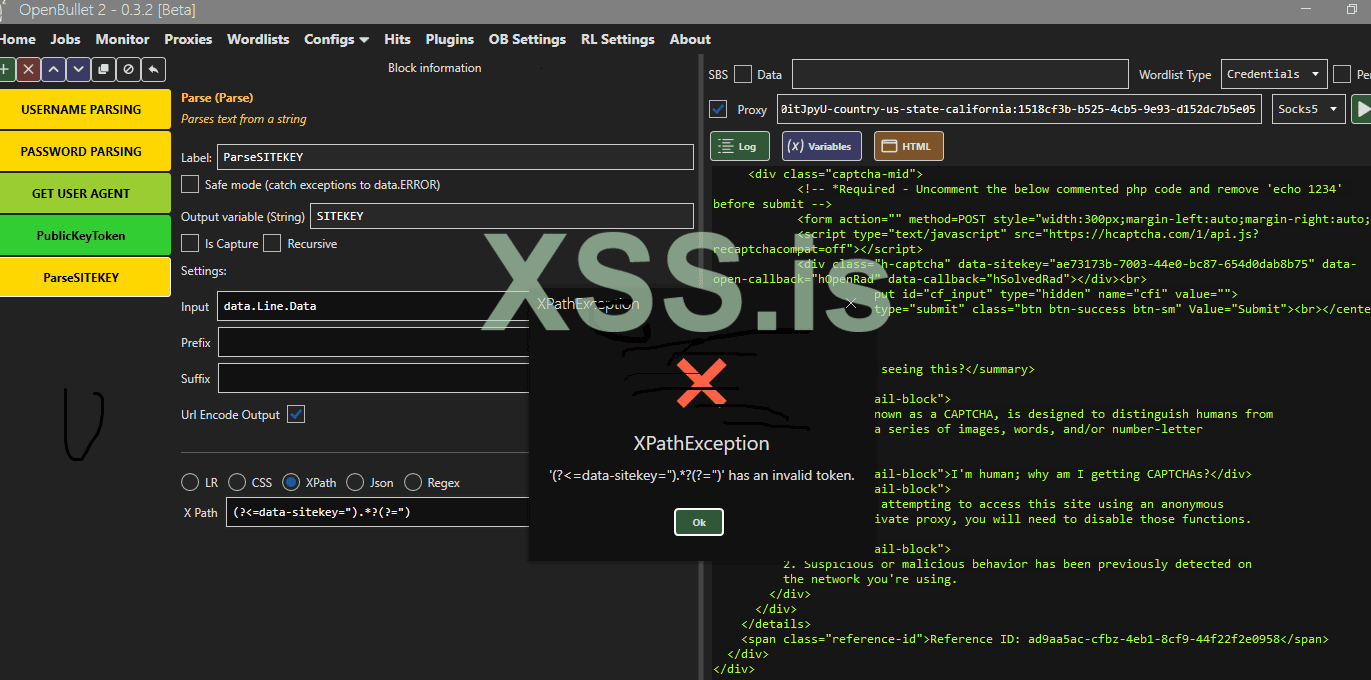Select the ParseSITEKEY block
Screen dimensions: 1371x680
(85, 277)
